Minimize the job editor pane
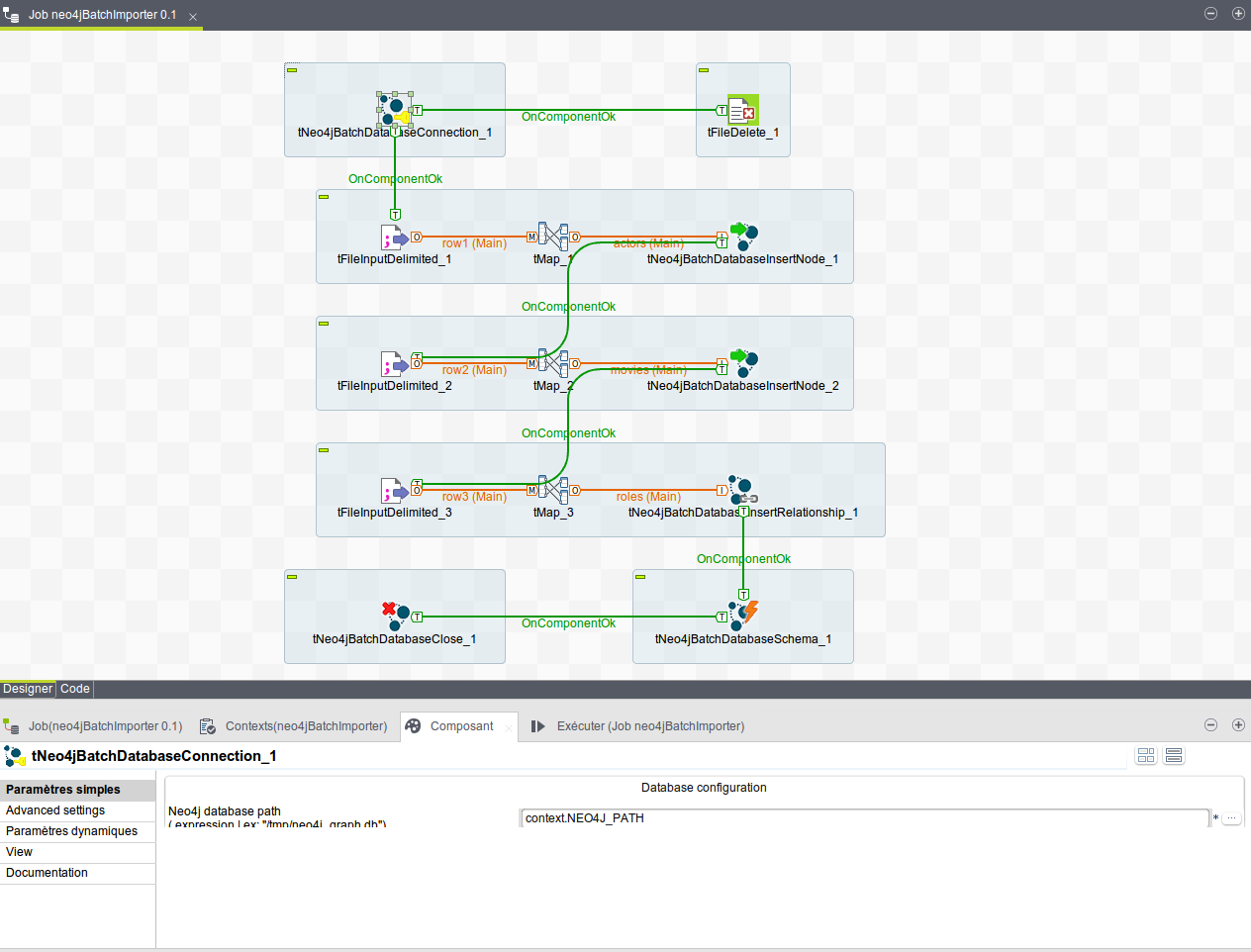Screen dimensions: 1251x952 [x=1210, y=14]
